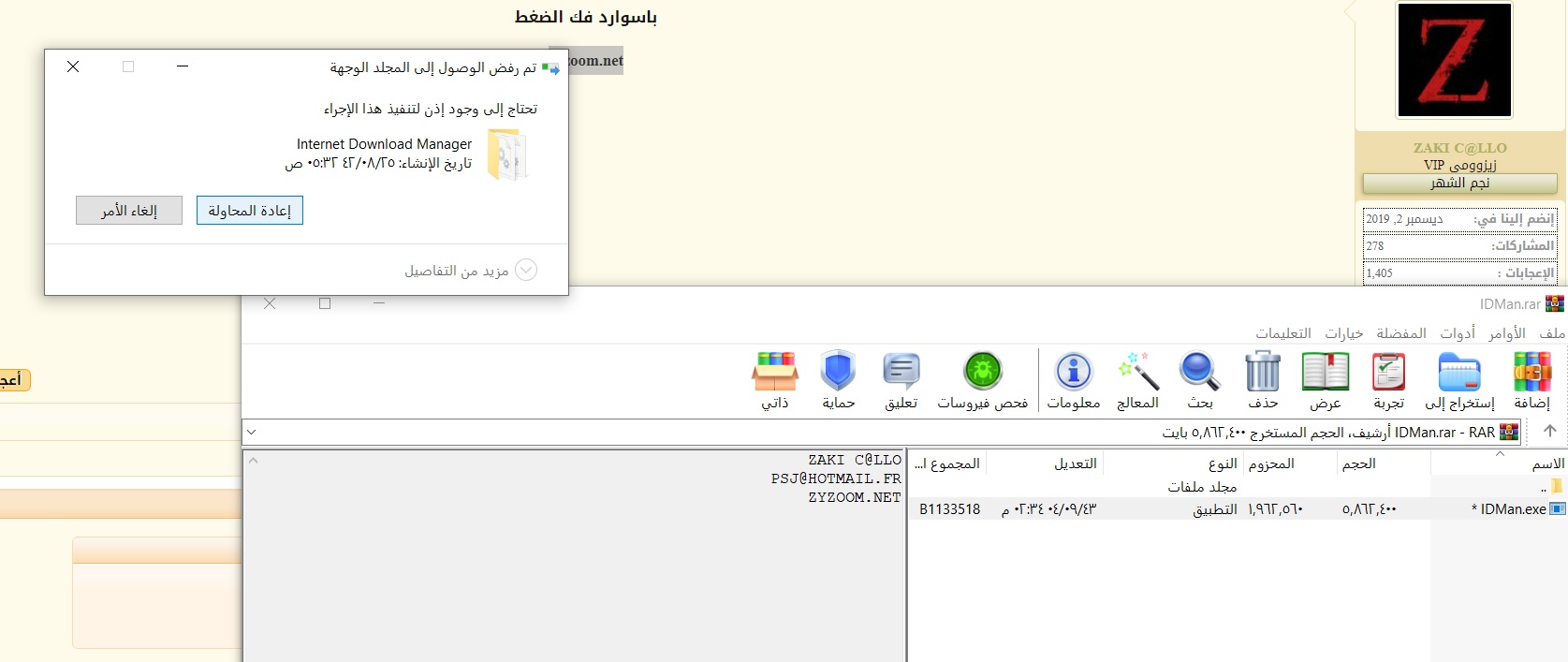Click the Try Again (إعادة المحاولة) button
Screen dimensions: 1568x662
coord(250,211)
